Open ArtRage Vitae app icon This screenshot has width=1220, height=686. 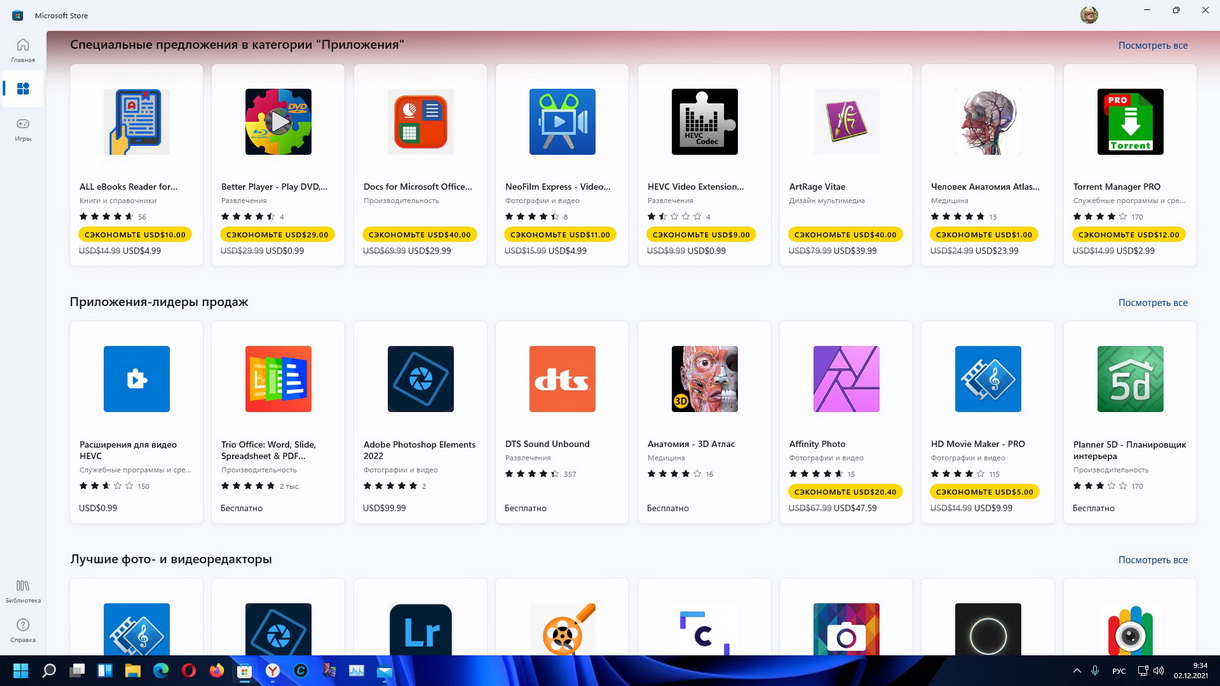[847, 122]
